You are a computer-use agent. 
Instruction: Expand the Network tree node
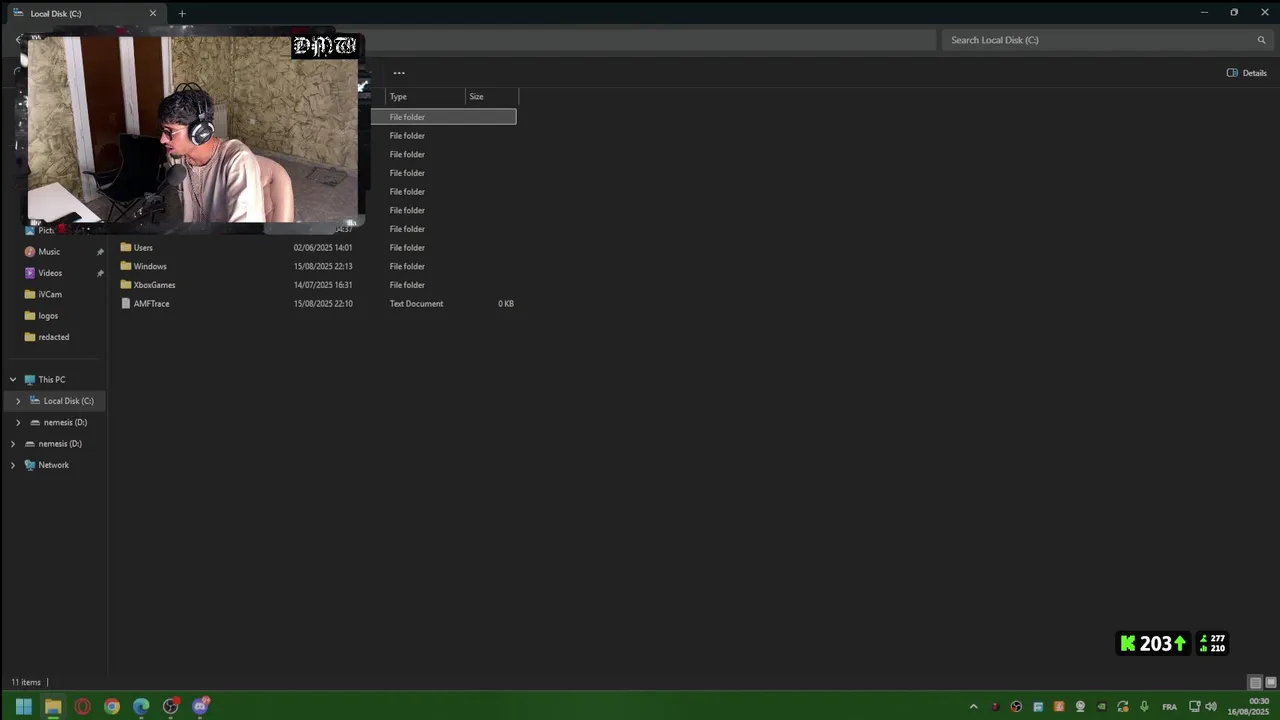13,465
